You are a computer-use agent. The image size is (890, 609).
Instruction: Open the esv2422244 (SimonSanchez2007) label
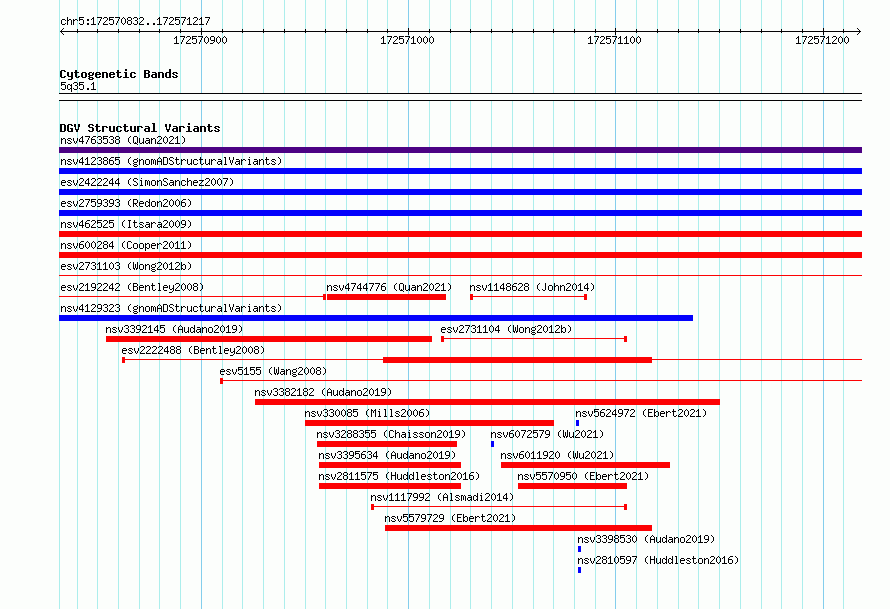147,182
